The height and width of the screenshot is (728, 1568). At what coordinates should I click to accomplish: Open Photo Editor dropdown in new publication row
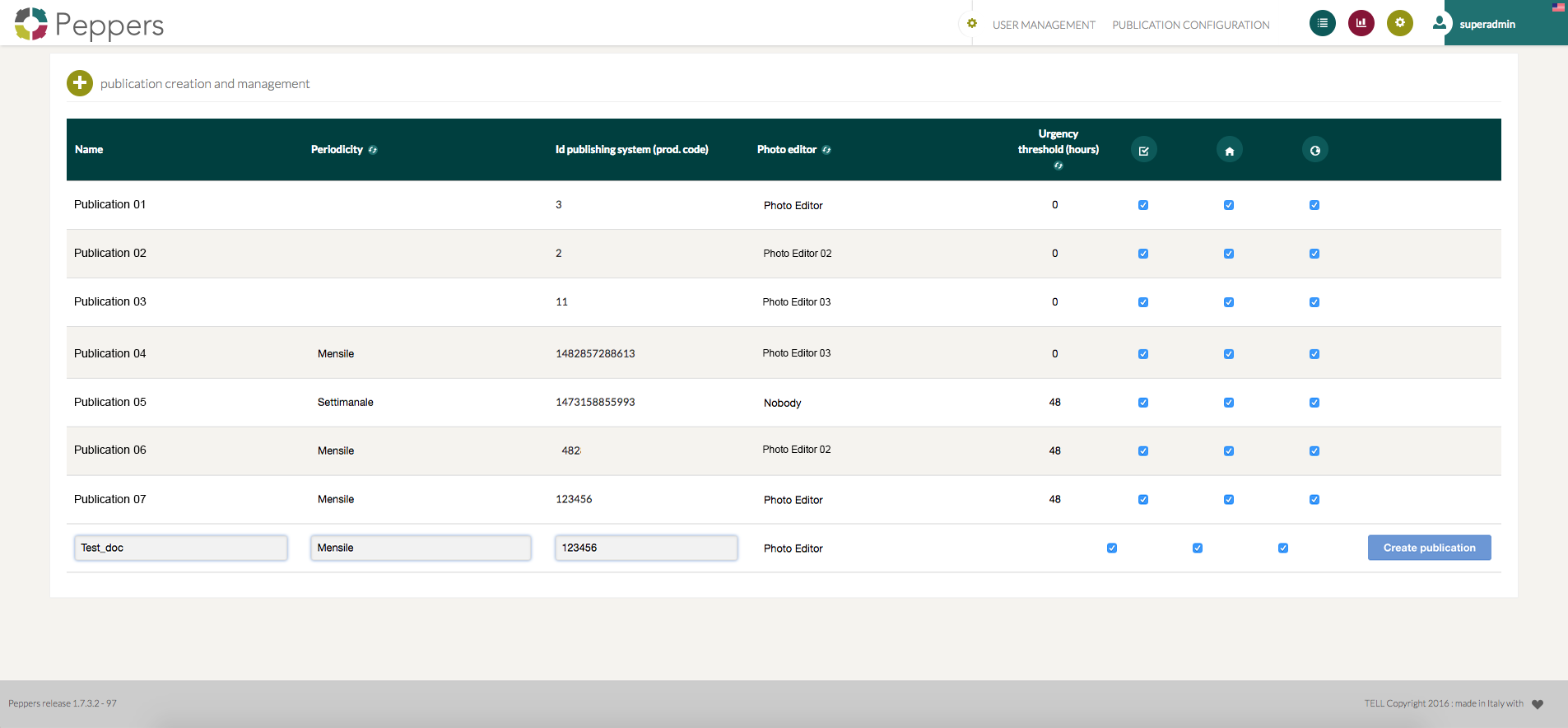pyautogui.click(x=793, y=548)
